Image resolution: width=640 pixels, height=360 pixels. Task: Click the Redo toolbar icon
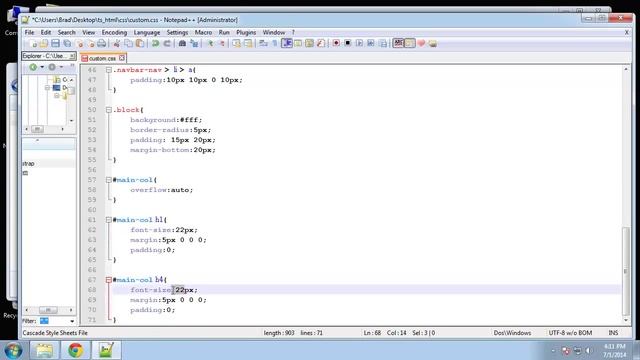click(x=167, y=43)
